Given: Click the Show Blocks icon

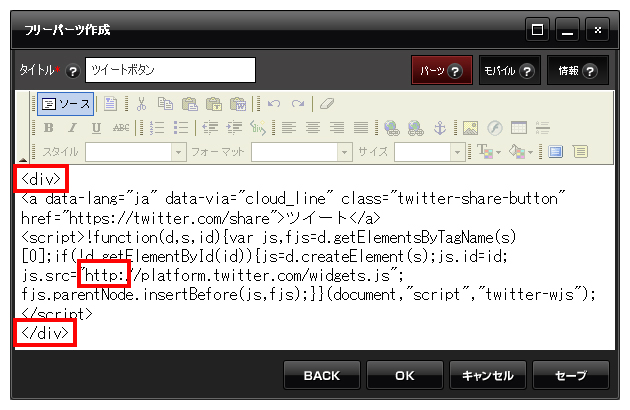Looking at the screenshot, I should 580,152.
